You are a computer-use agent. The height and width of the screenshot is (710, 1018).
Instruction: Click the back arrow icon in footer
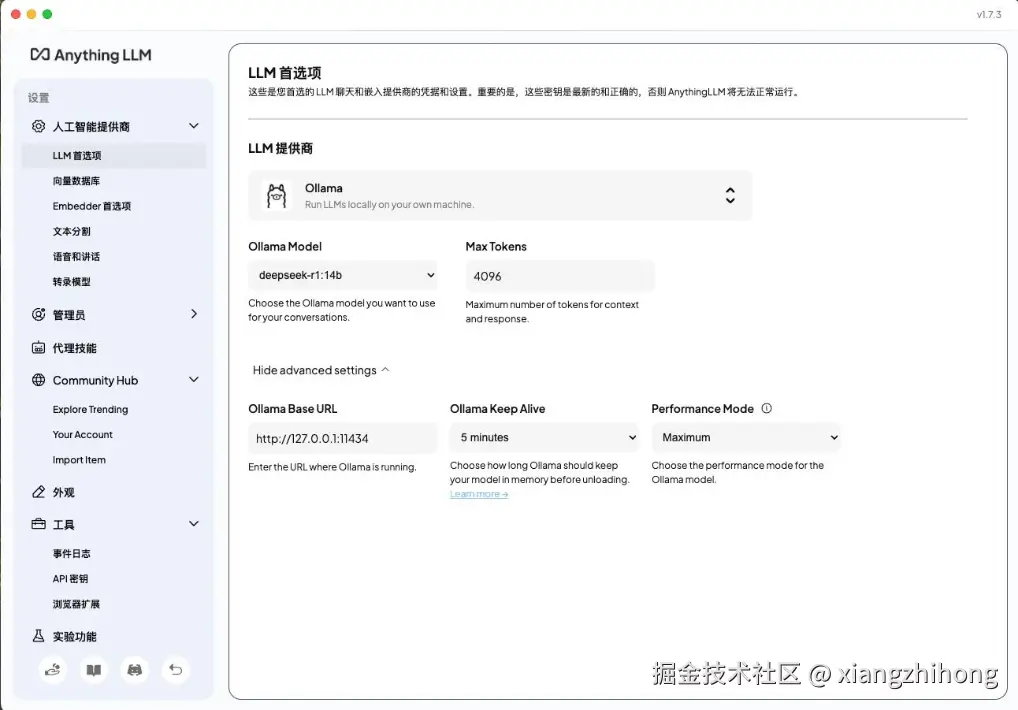pos(175,670)
